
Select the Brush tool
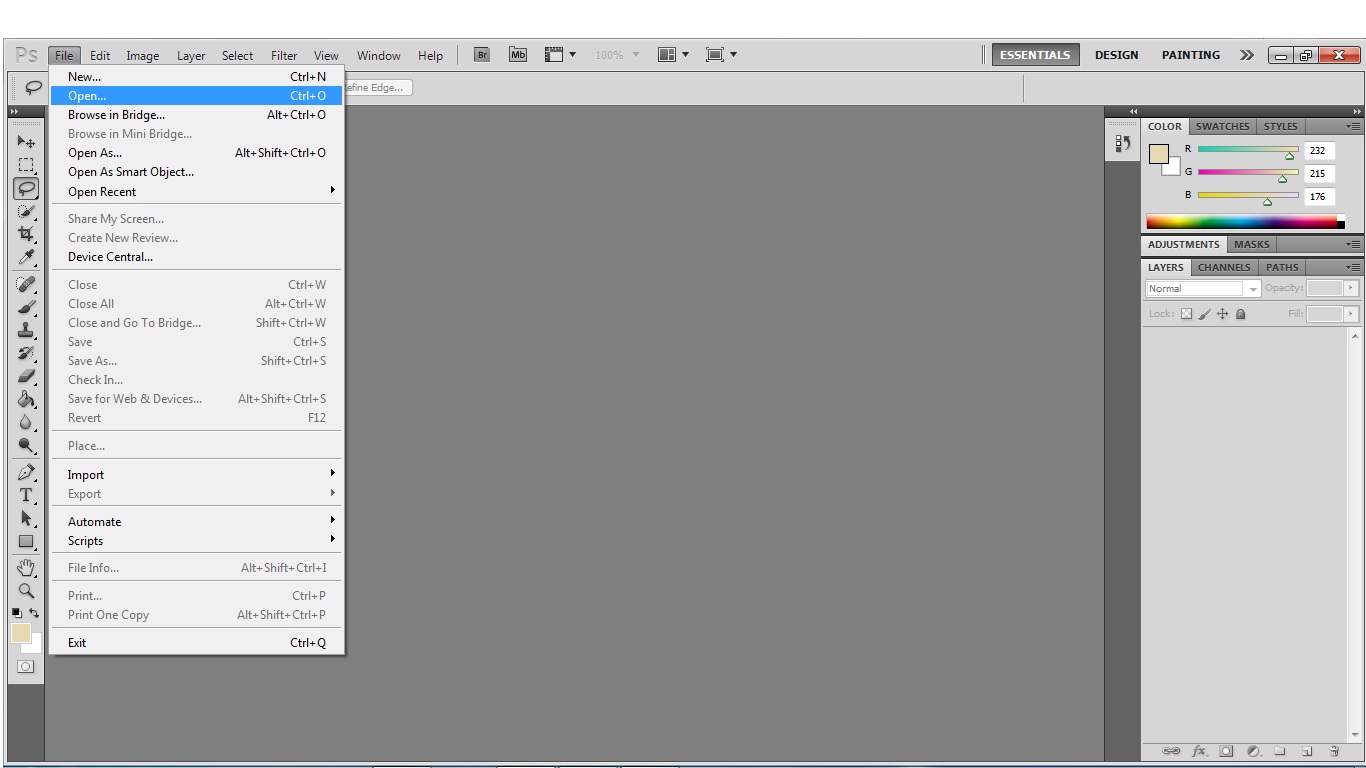(x=26, y=308)
